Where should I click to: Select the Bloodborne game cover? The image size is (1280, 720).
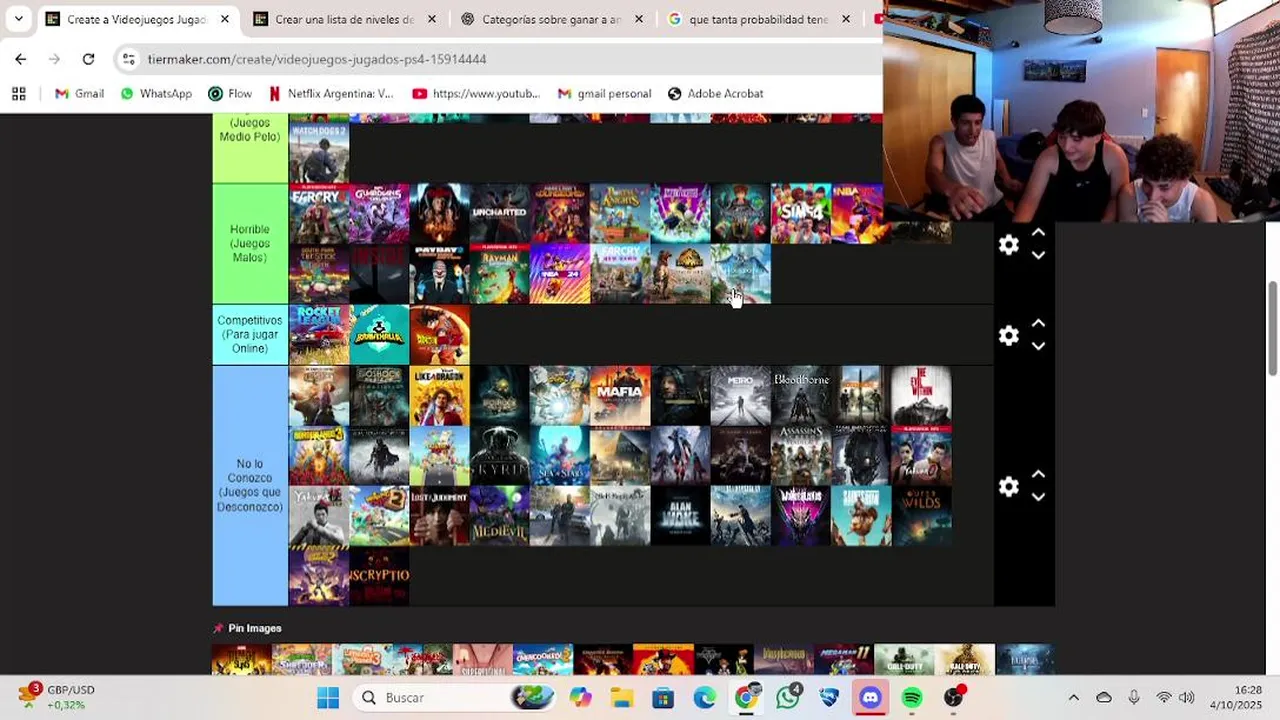pyautogui.click(x=801, y=396)
